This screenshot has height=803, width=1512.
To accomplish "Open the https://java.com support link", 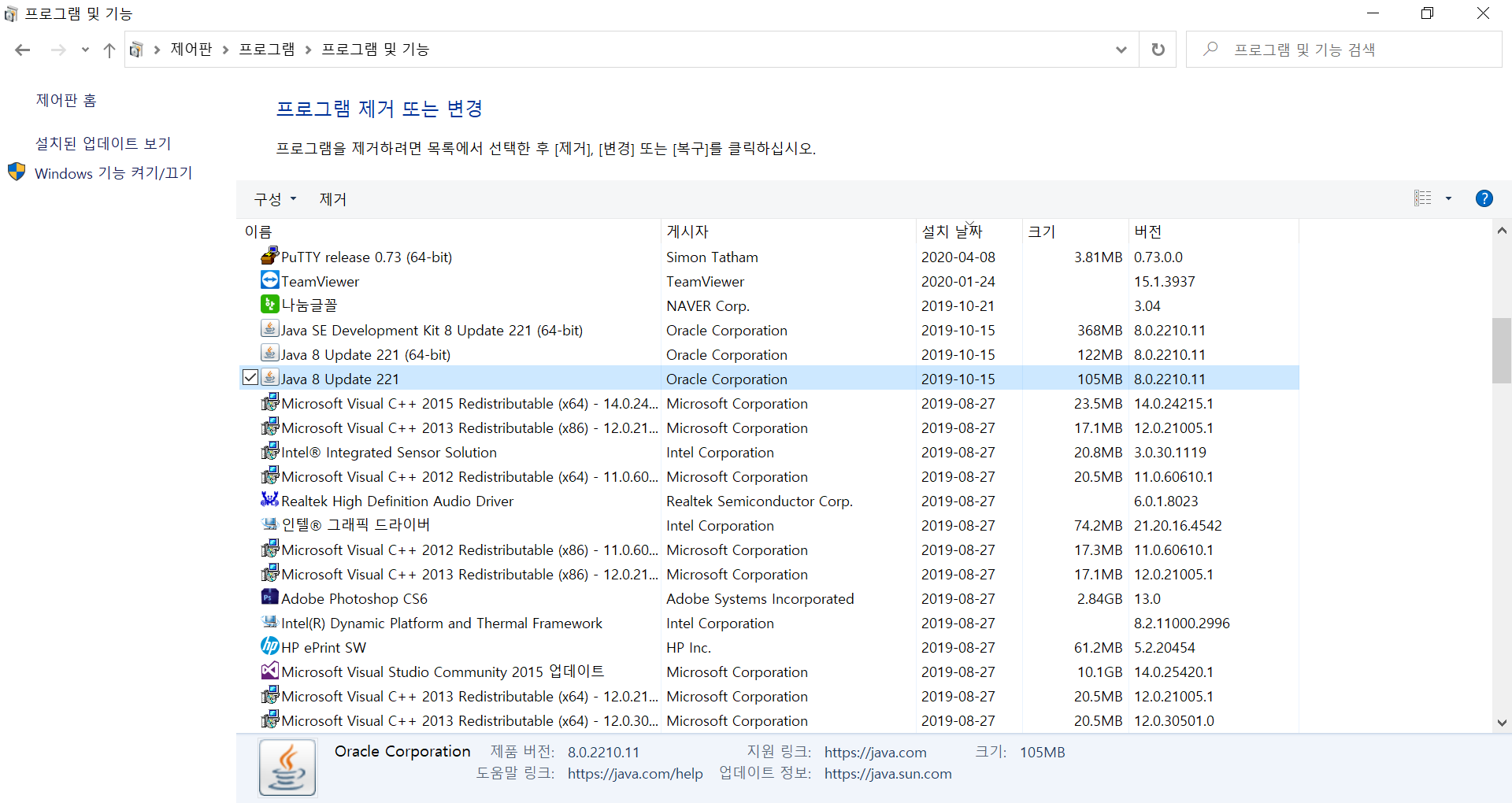I will 875,753.
